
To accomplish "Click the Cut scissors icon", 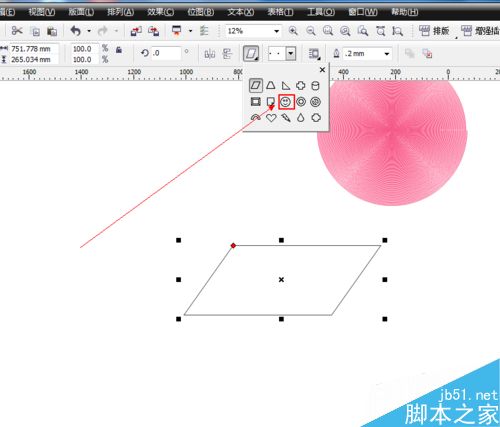I will (x=17, y=31).
